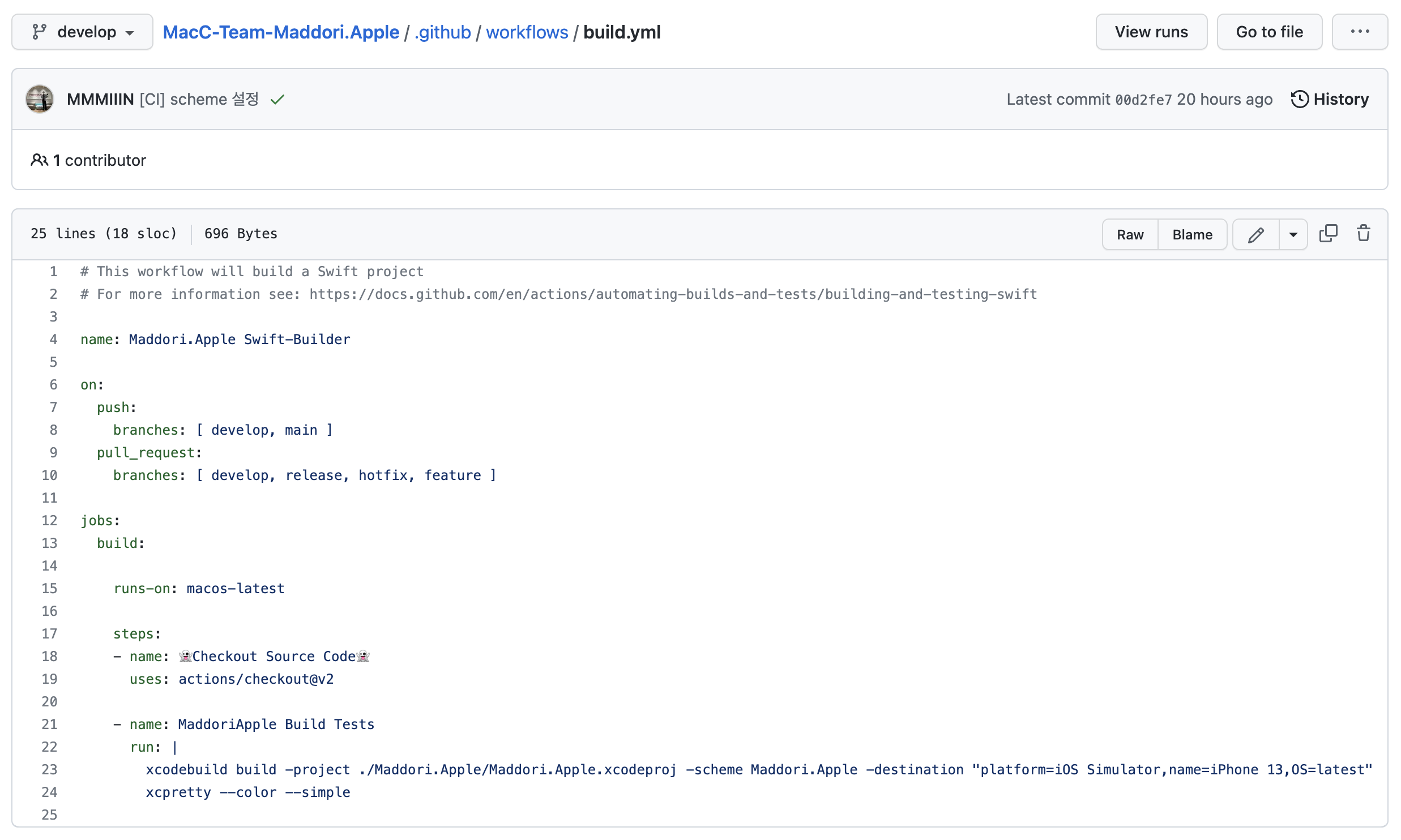Click the line number 12

coord(50,521)
